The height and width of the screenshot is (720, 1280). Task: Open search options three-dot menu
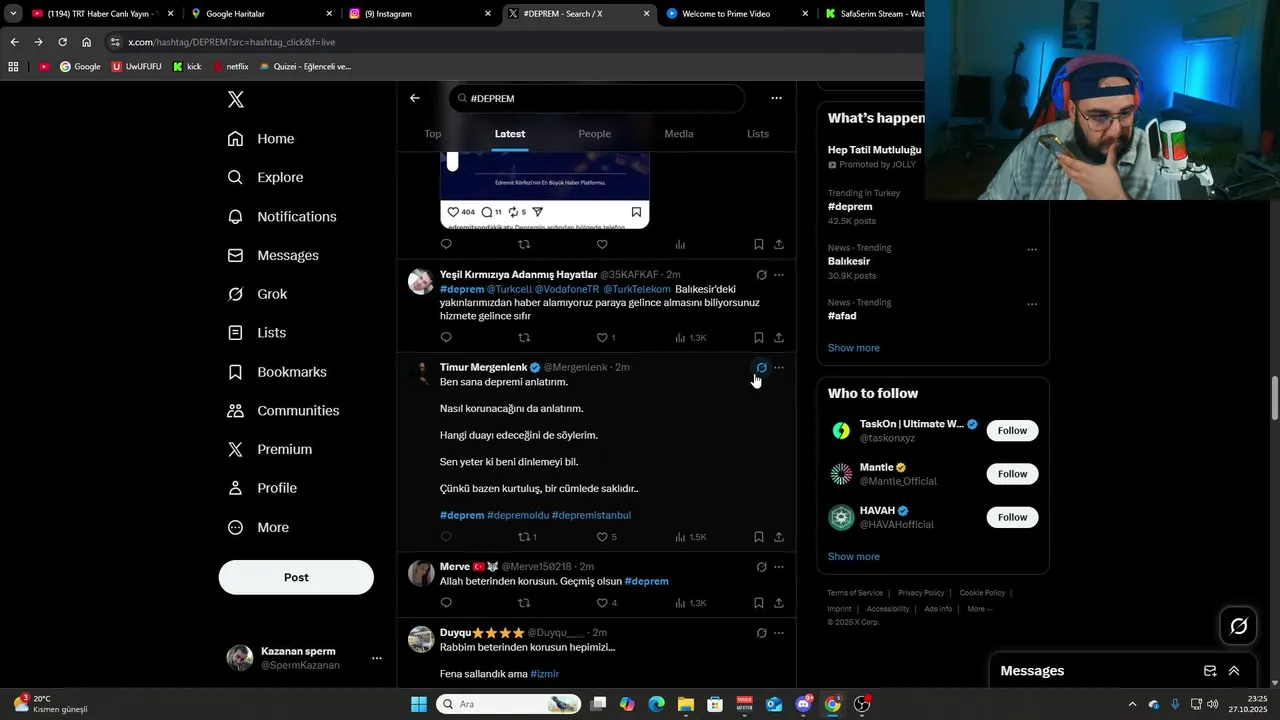click(776, 98)
